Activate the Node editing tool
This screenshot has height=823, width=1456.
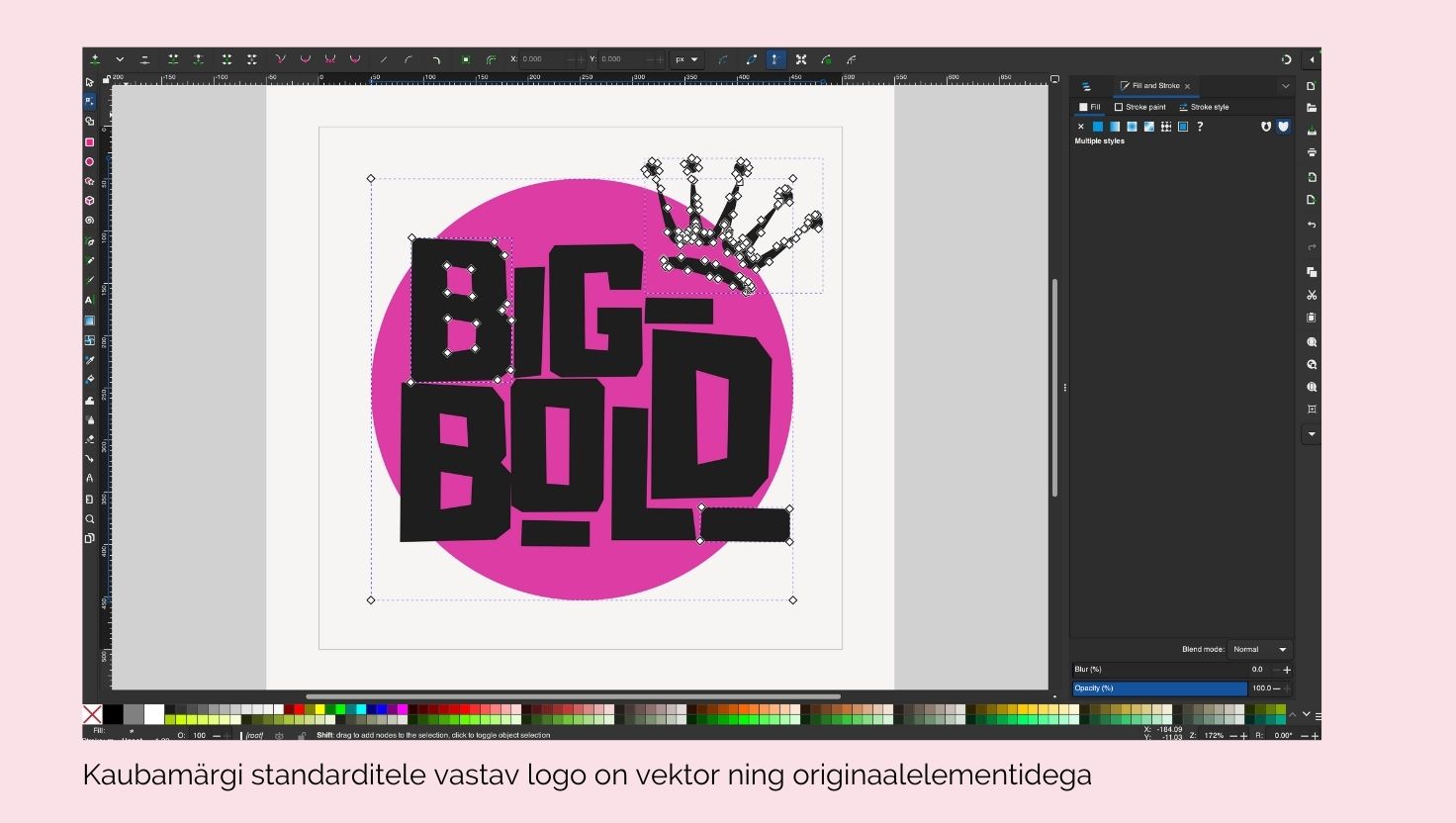[x=89, y=101]
